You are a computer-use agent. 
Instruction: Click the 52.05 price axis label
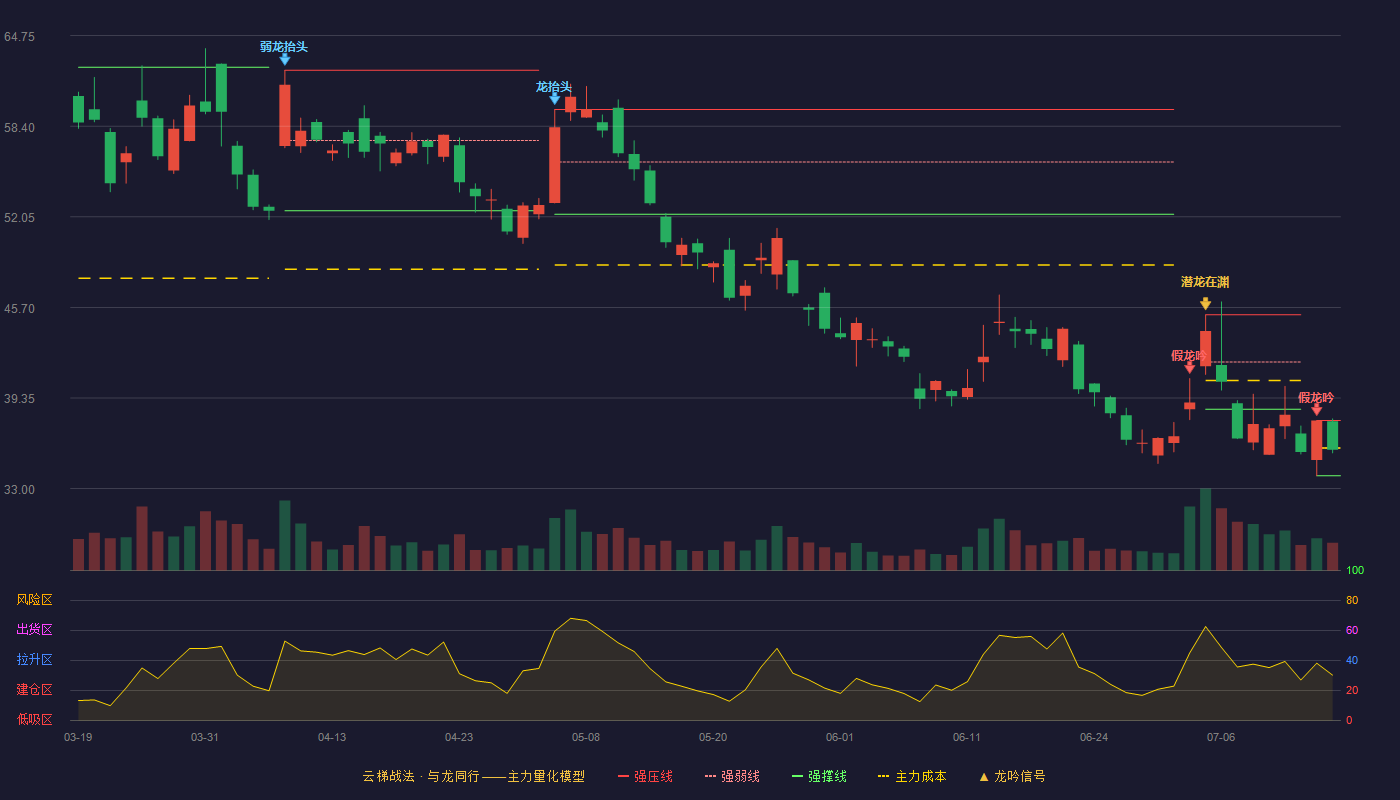pos(19,218)
